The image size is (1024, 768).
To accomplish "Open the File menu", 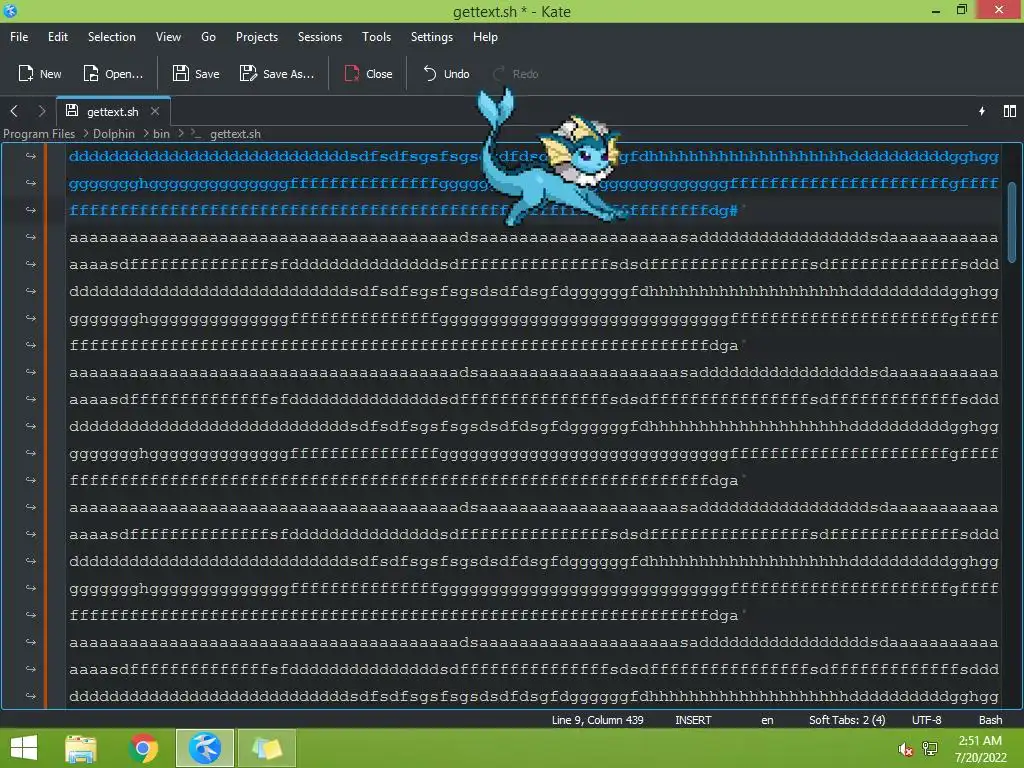I will (x=19, y=37).
